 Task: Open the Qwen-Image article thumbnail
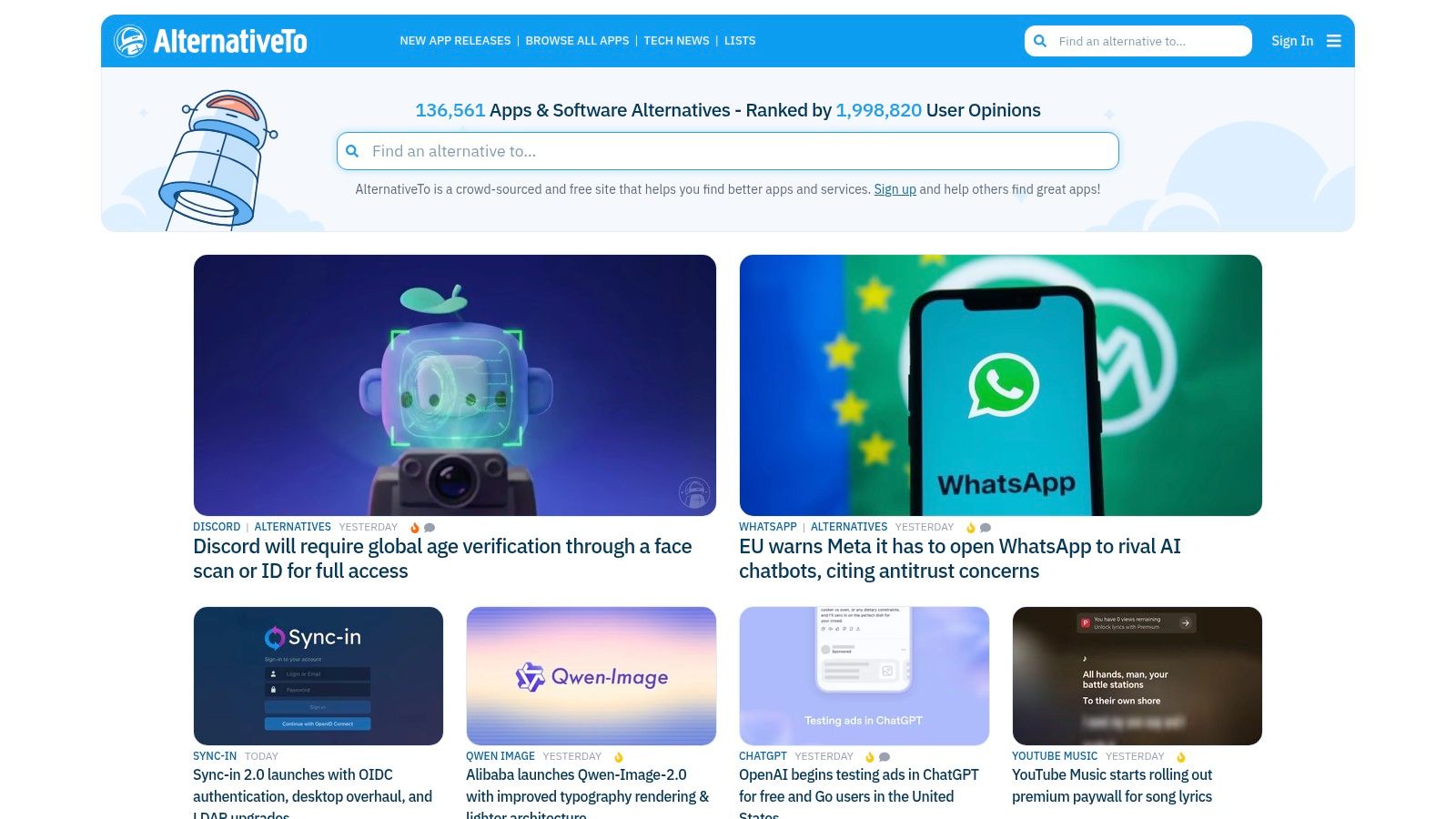(x=591, y=676)
